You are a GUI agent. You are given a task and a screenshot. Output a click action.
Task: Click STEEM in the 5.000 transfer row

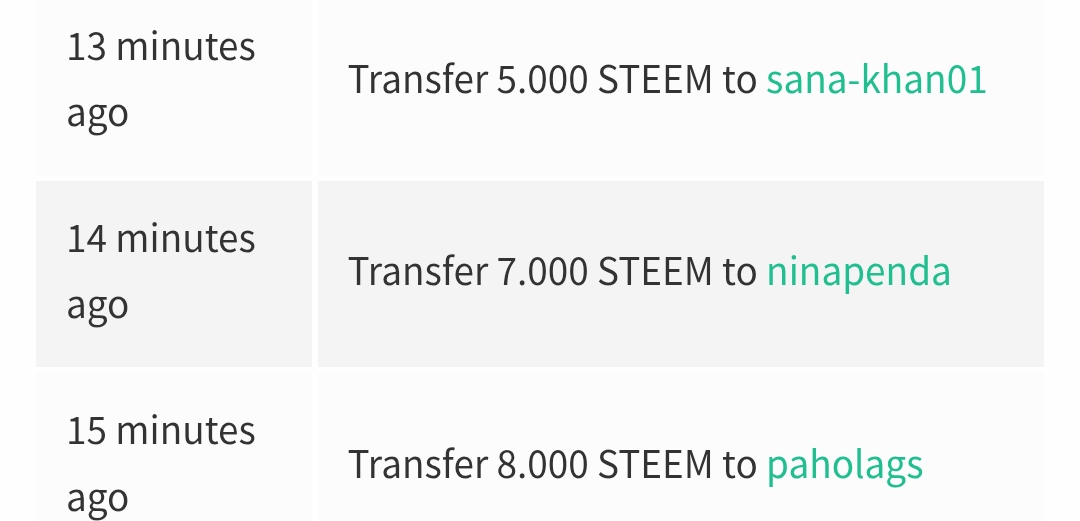pyautogui.click(x=655, y=79)
